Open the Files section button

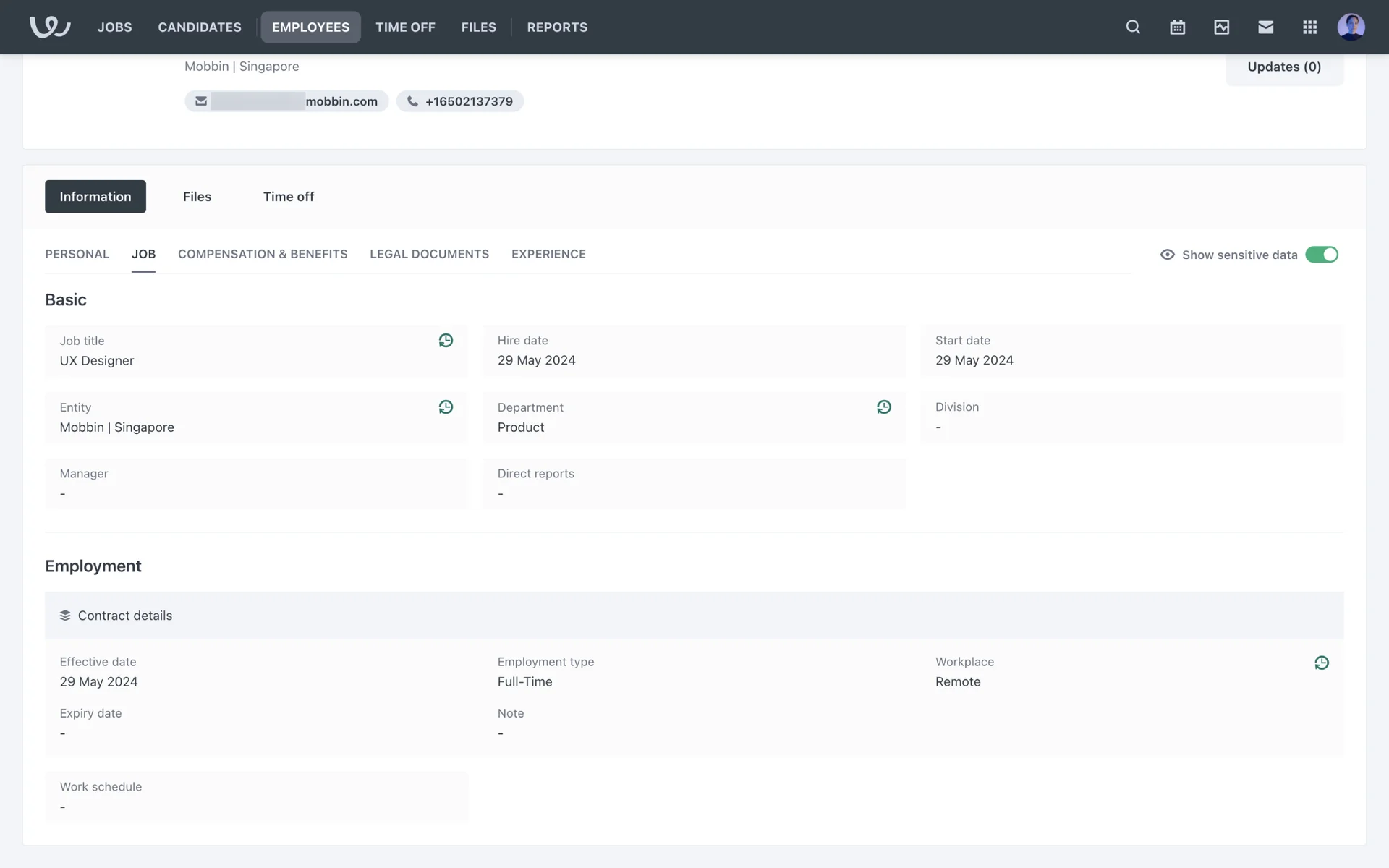(197, 197)
